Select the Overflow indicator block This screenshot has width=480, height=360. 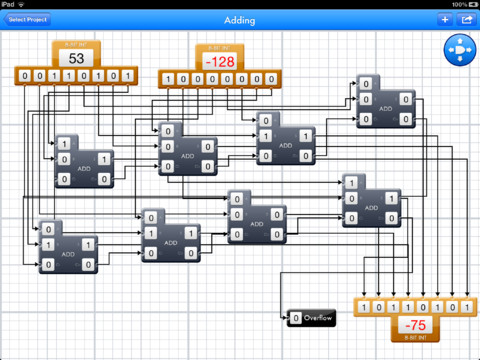[311, 318]
